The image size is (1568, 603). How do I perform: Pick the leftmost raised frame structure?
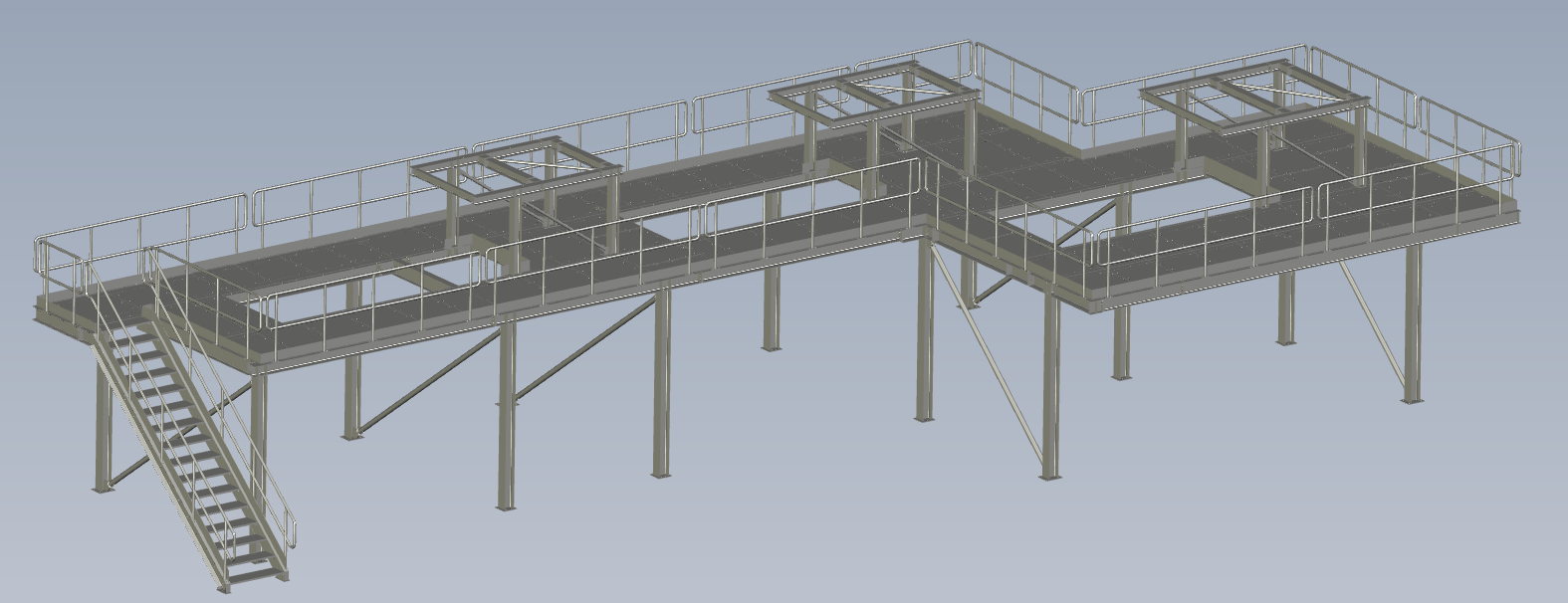coord(516,172)
